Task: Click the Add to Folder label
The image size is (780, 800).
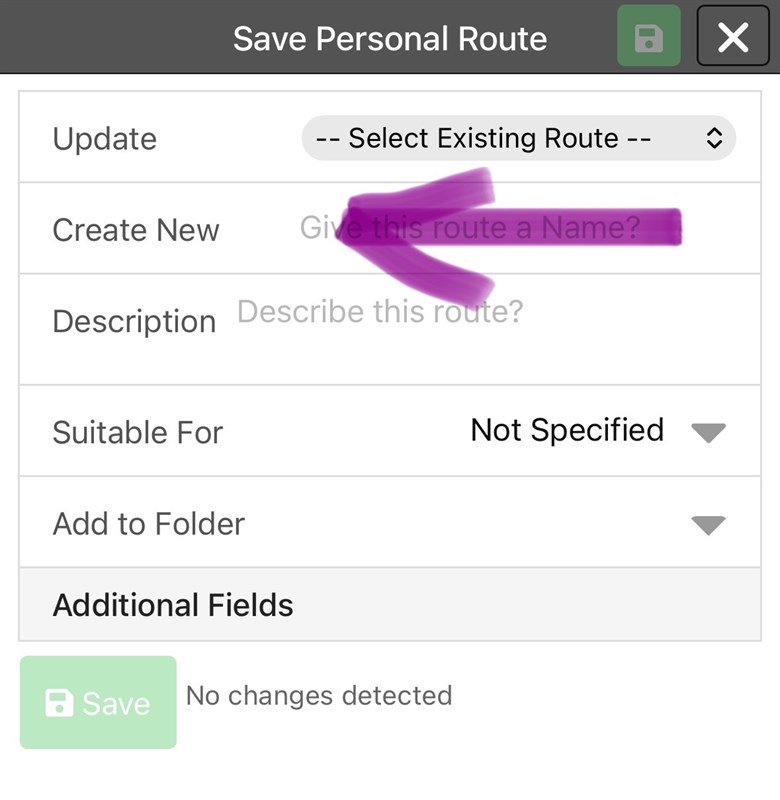Action: pos(149,524)
